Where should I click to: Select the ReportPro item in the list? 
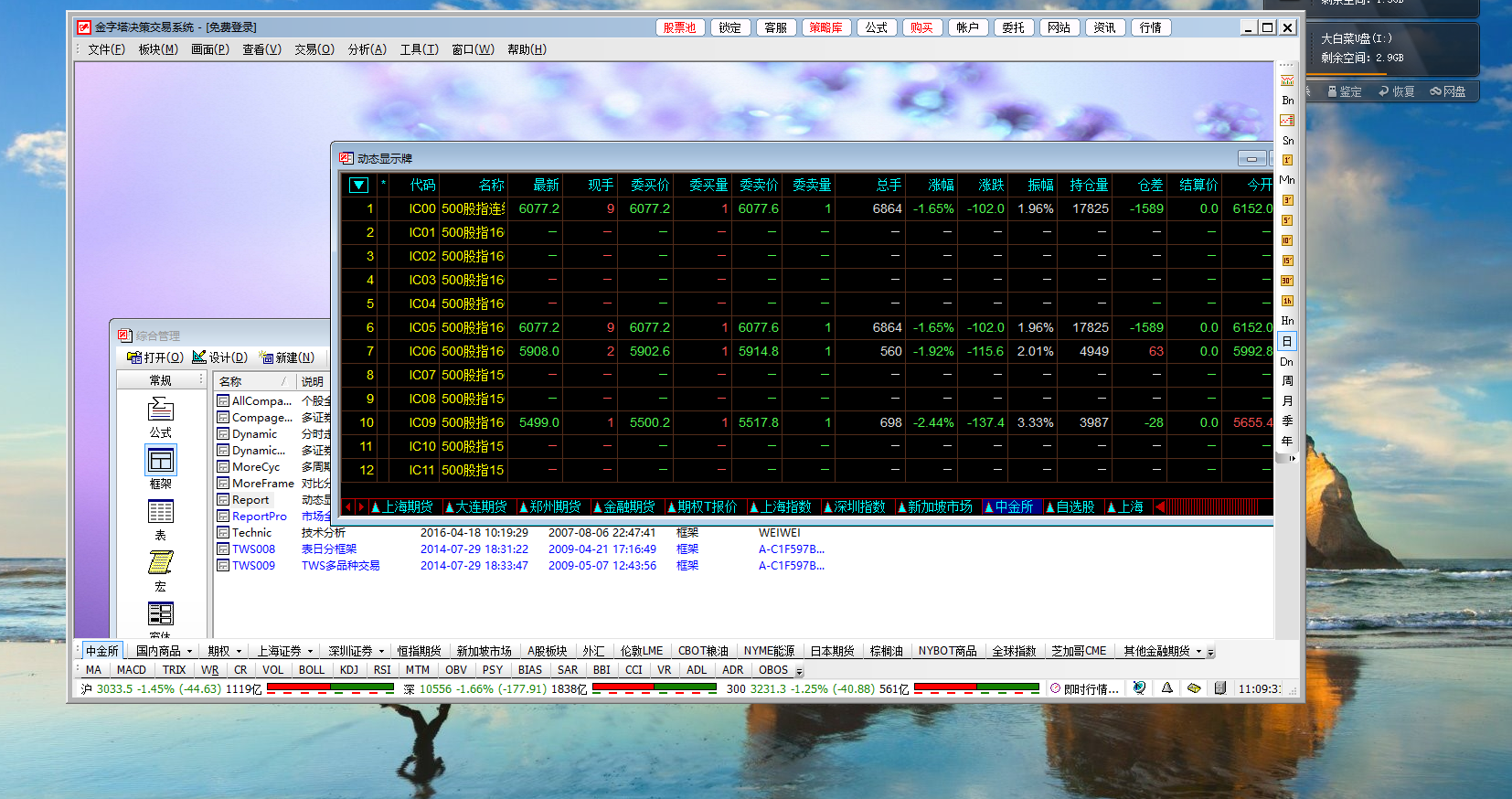(259, 517)
